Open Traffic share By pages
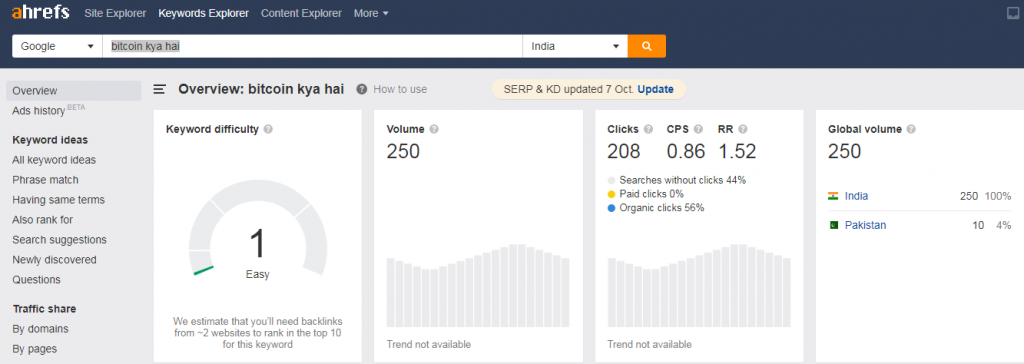The width and height of the screenshot is (1024, 364). coord(35,349)
